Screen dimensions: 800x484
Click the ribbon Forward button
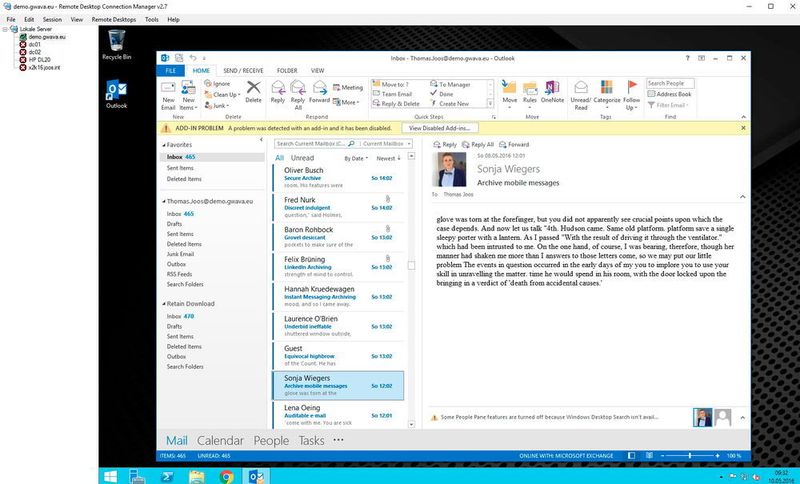(x=319, y=93)
